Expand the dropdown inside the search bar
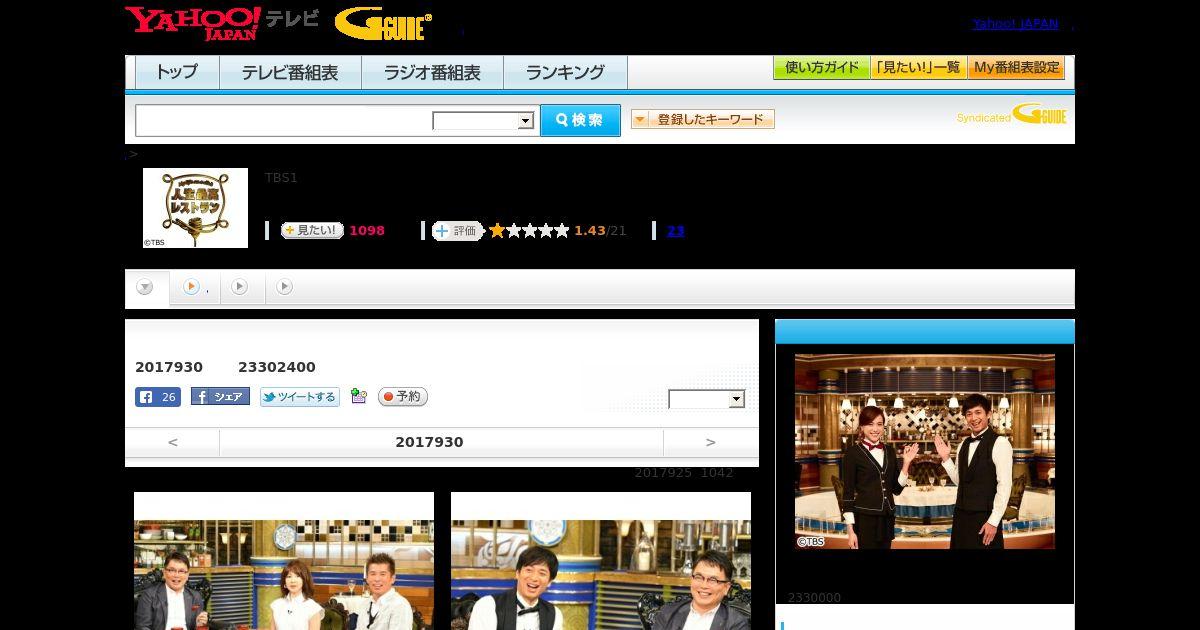 click(483, 121)
